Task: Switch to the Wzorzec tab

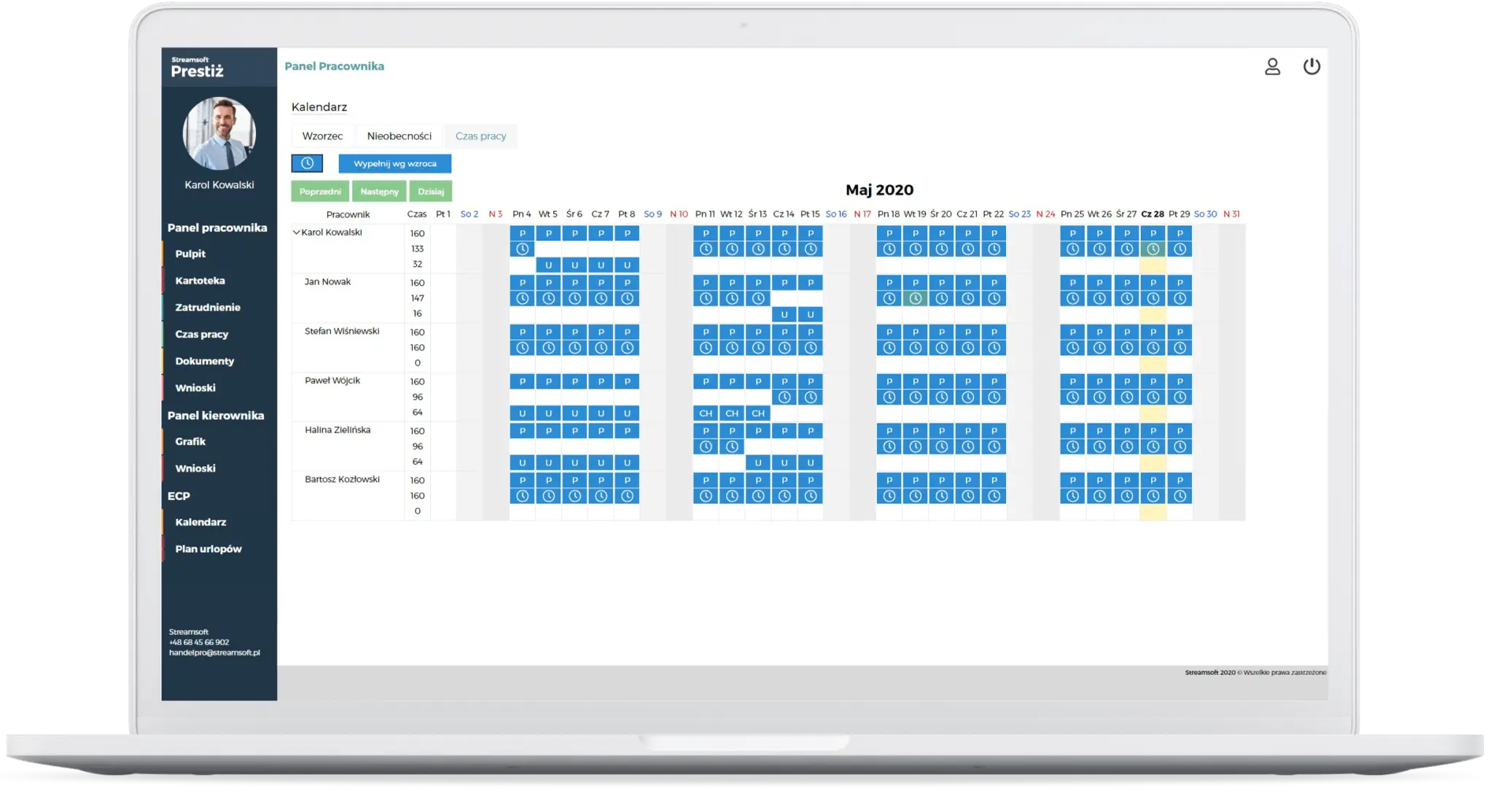Action: pyautogui.click(x=322, y=136)
